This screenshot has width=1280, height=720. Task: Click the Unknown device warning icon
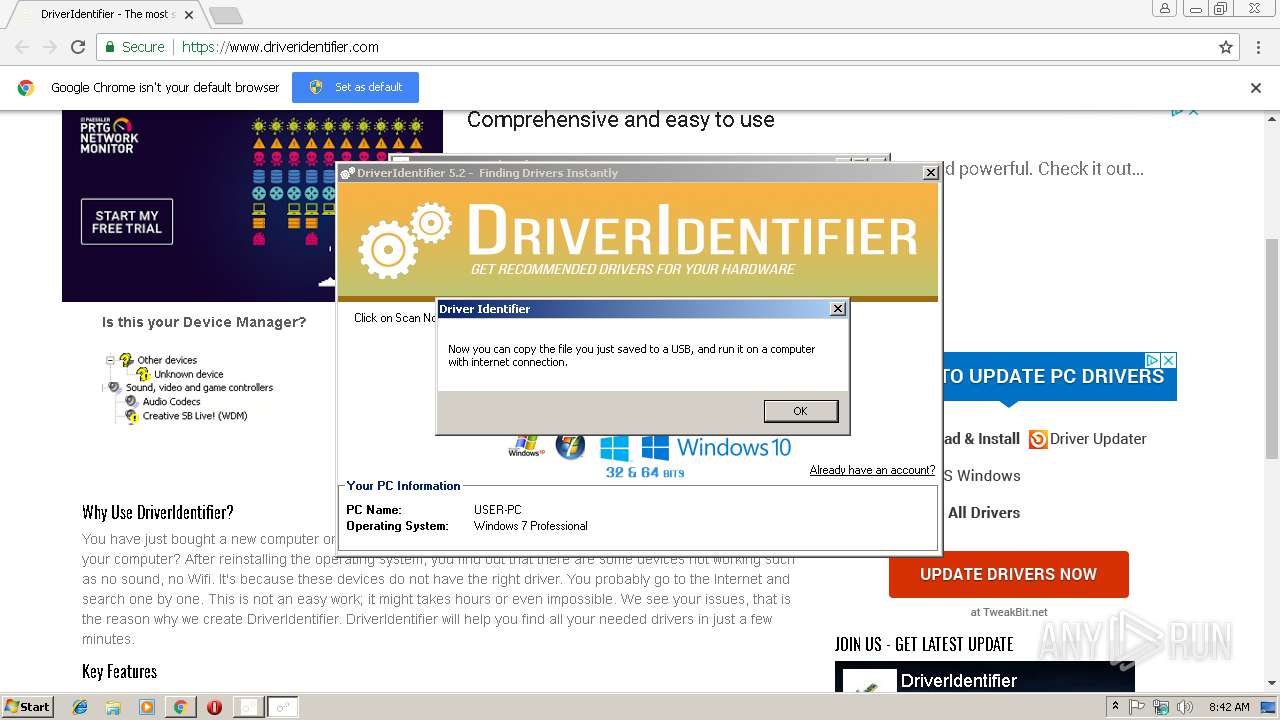point(143,374)
